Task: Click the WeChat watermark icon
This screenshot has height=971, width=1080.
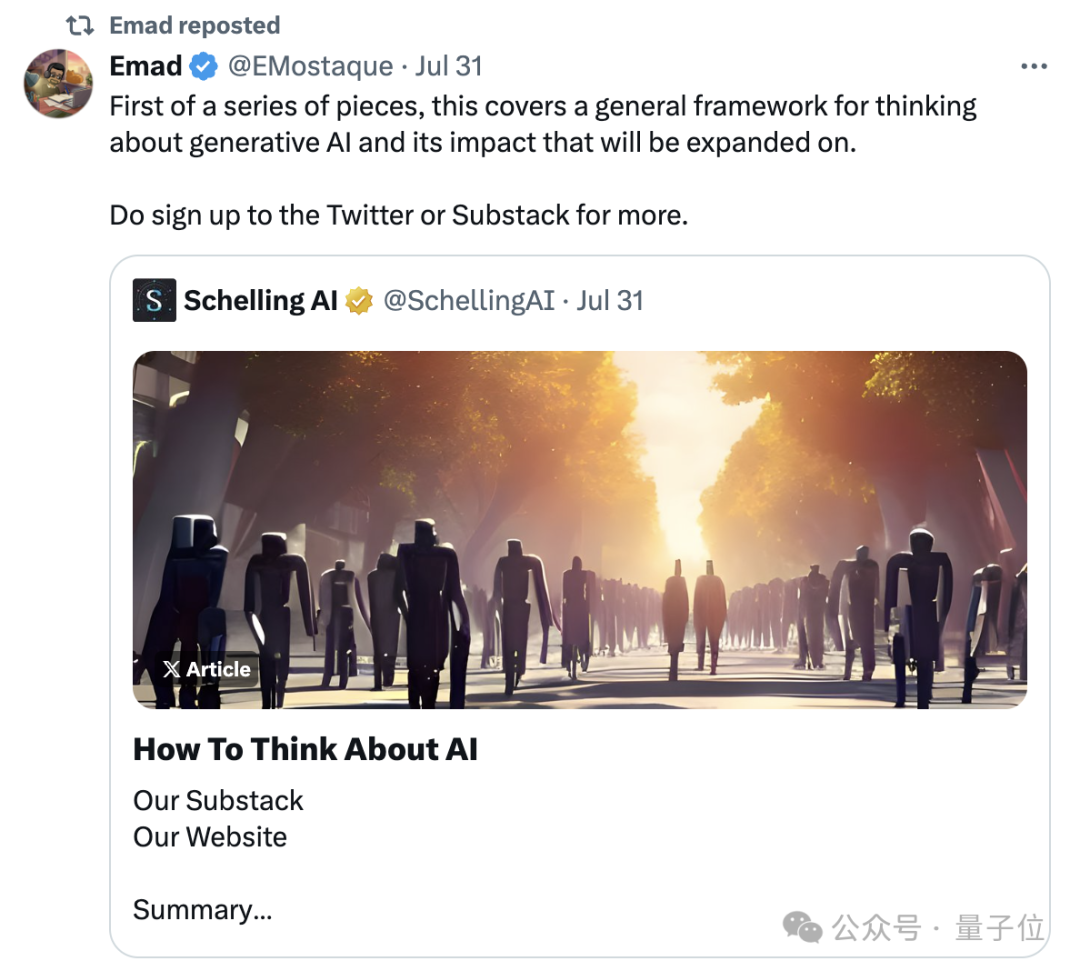Action: [x=802, y=927]
